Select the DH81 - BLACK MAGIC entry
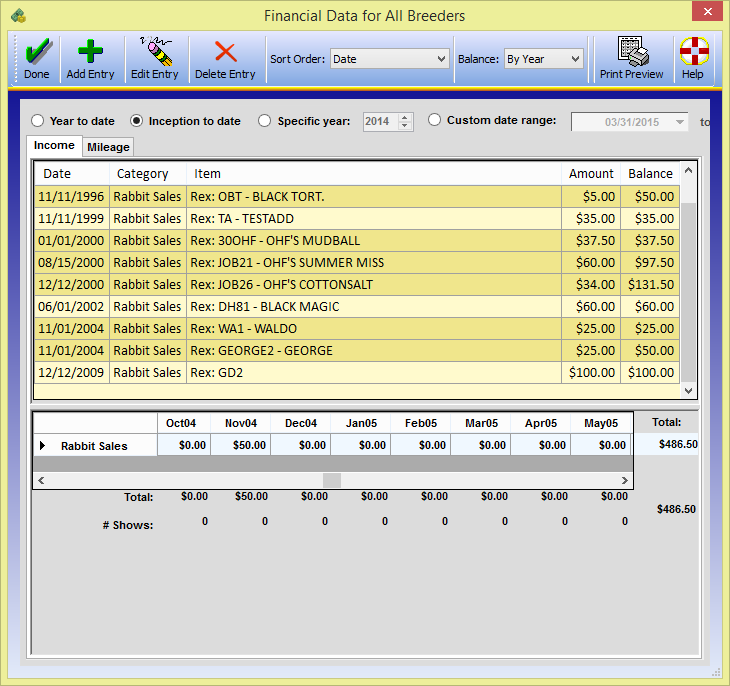The height and width of the screenshot is (686, 730). [357, 306]
